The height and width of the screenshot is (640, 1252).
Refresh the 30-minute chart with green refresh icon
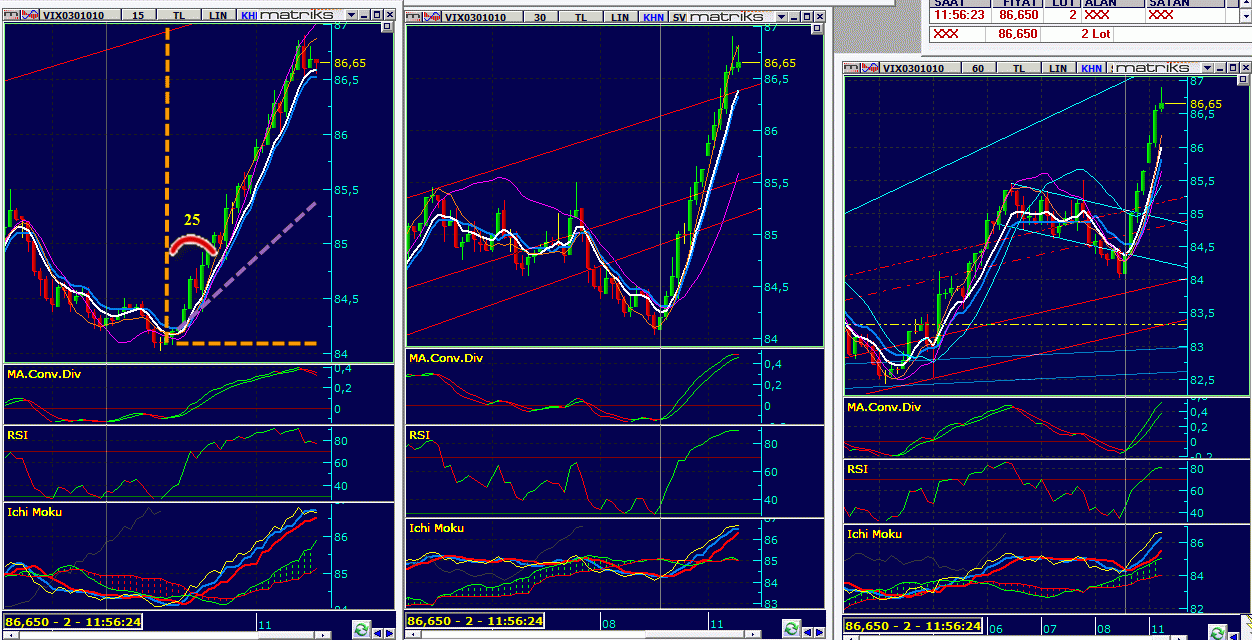click(x=791, y=629)
